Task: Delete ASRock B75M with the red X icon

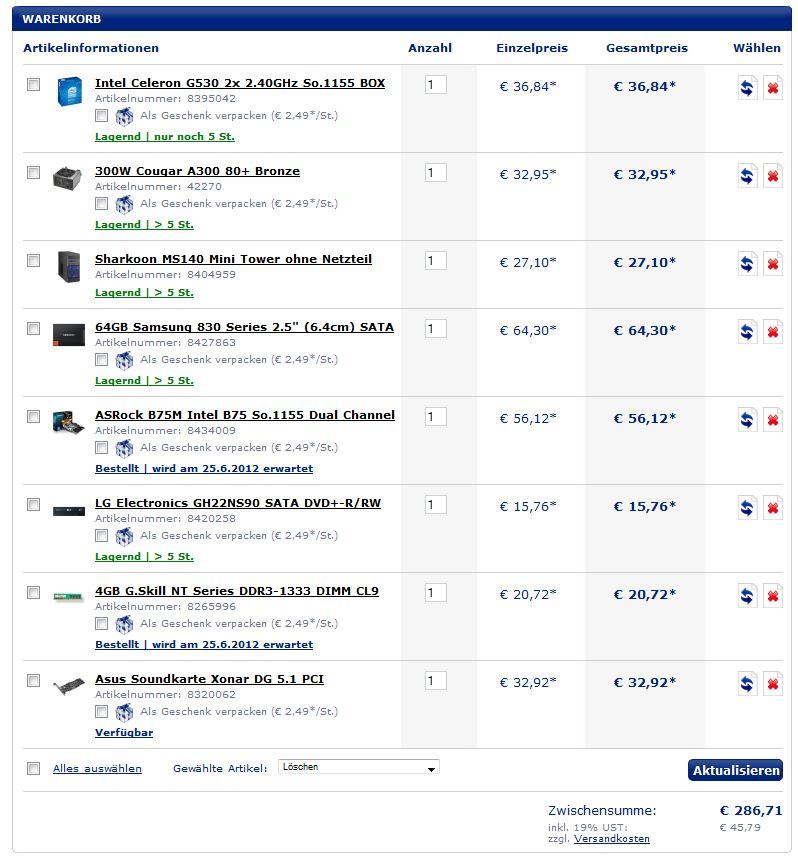Action: [x=772, y=420]
